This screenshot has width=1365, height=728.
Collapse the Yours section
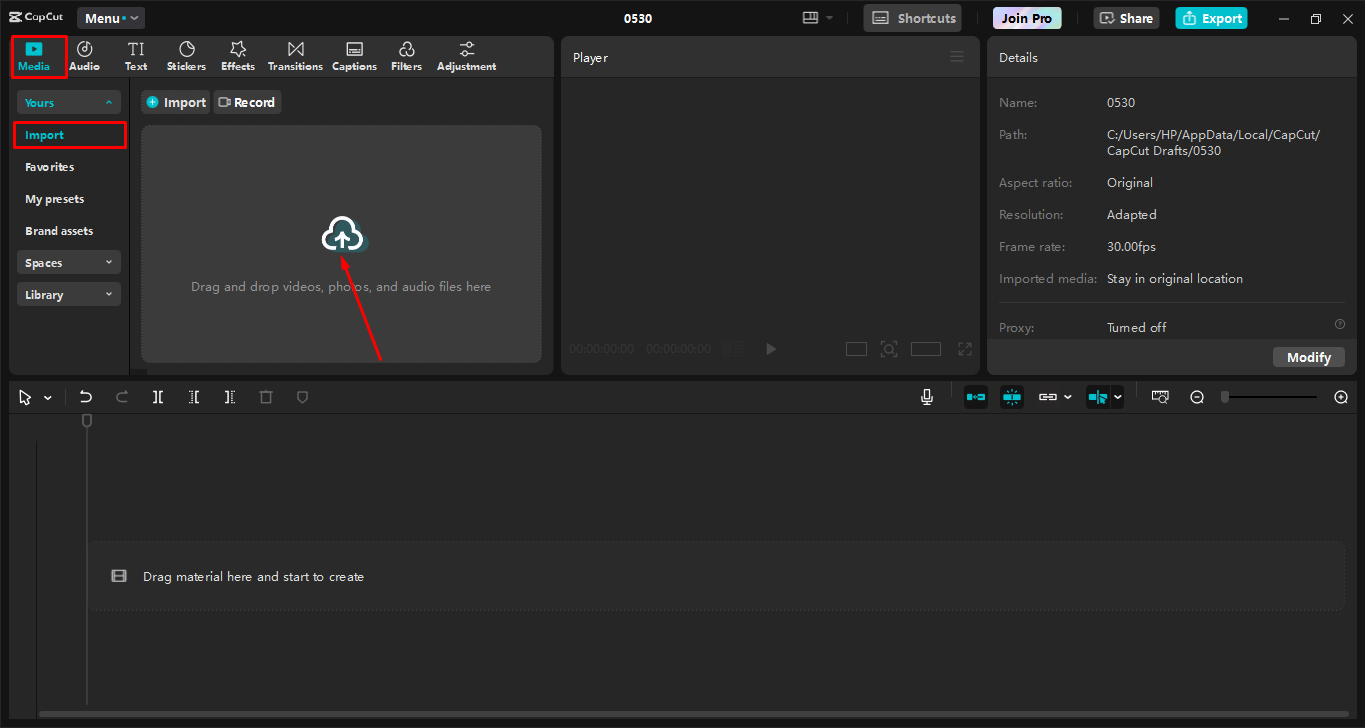(x=68, y=101)
